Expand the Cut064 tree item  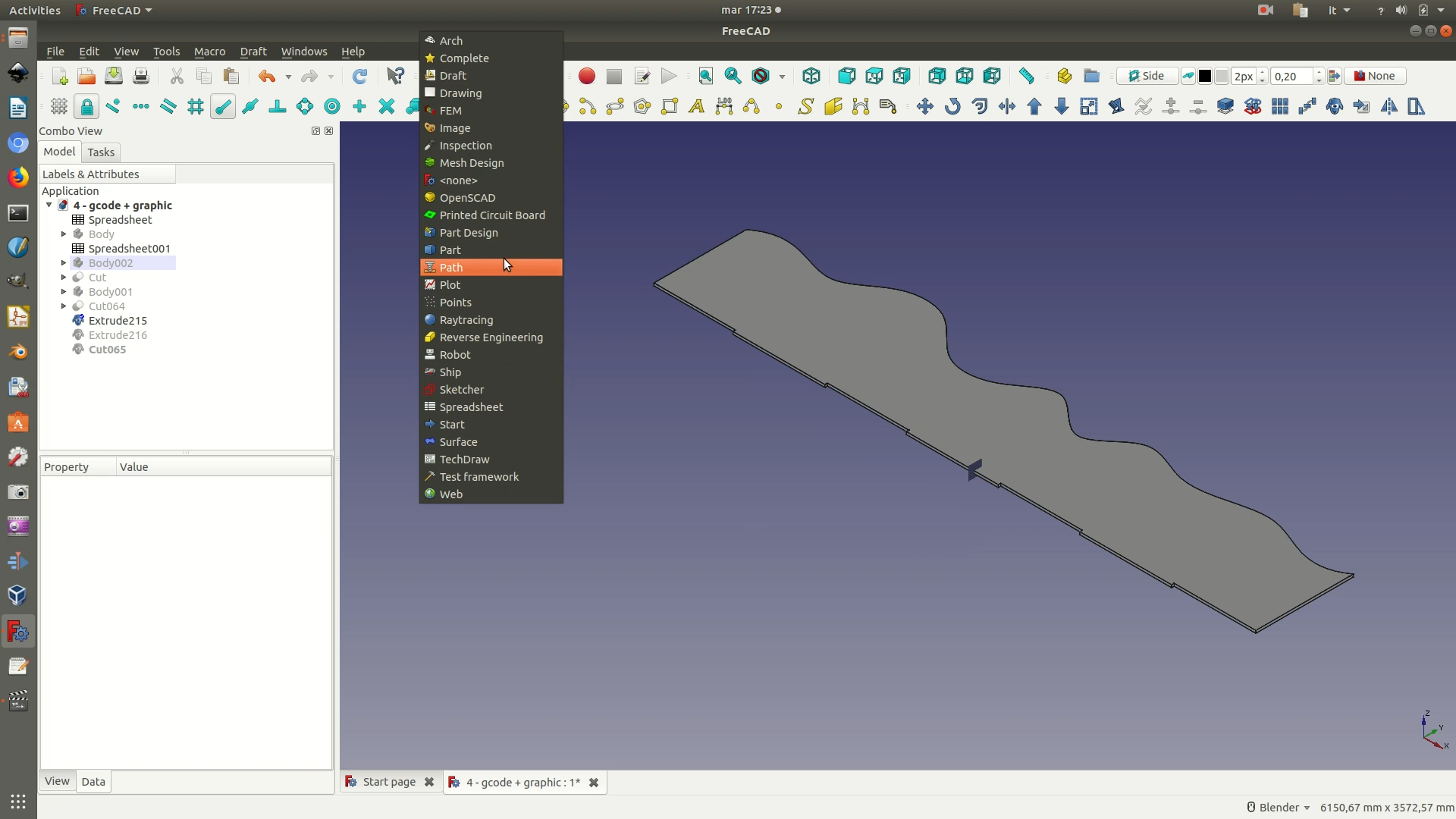pyautogui.click(x=64, y=306)
